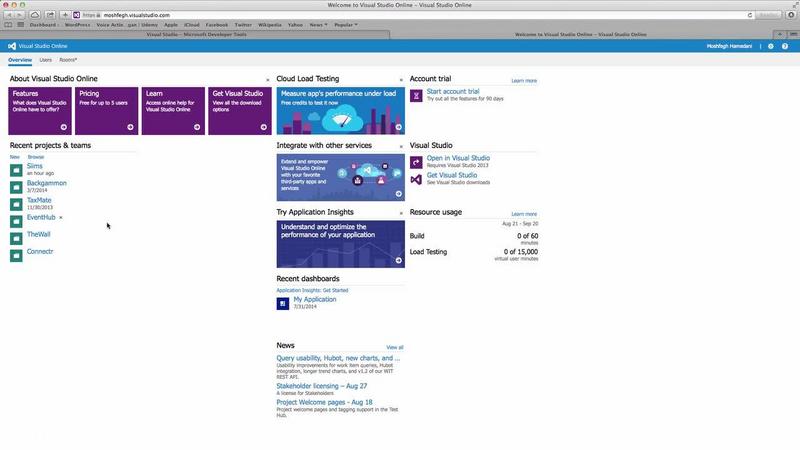Image resolution: width=800 pixels, height=450 pixels.
Task: Open the Wikipedia bookmark
Action: coord(269,24)
